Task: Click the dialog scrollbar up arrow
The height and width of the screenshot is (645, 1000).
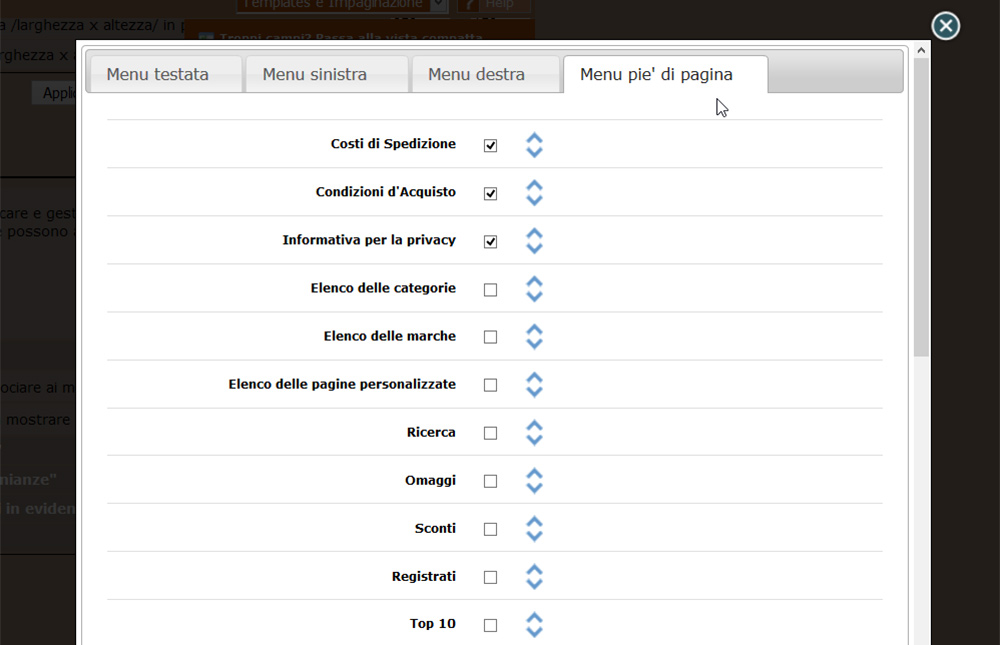Action: click(921, 50)
